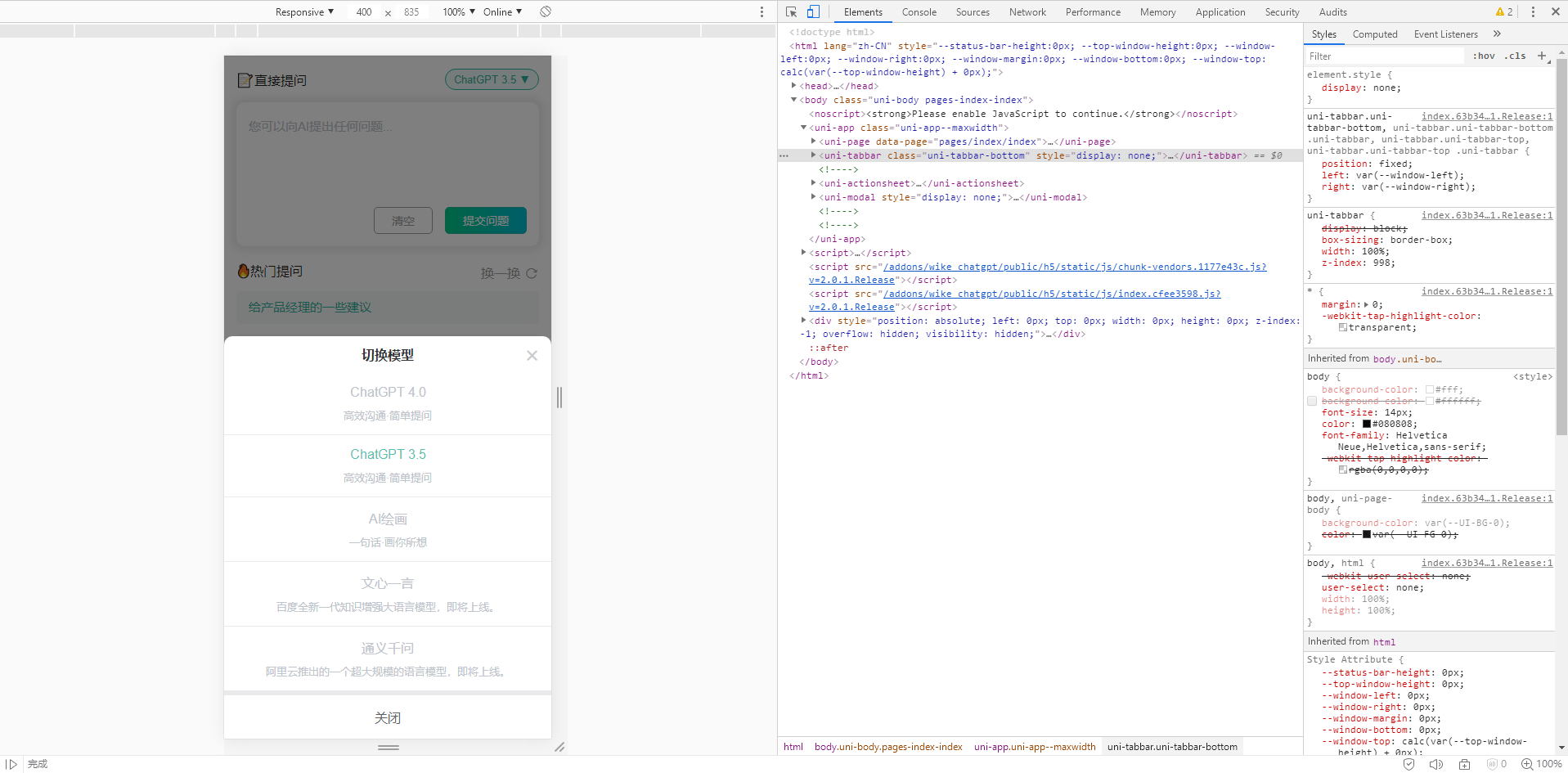Switch to the Application tab
Viewport: 1568px width, 773px height.
pyautogui.click(x=1220, y=11)
